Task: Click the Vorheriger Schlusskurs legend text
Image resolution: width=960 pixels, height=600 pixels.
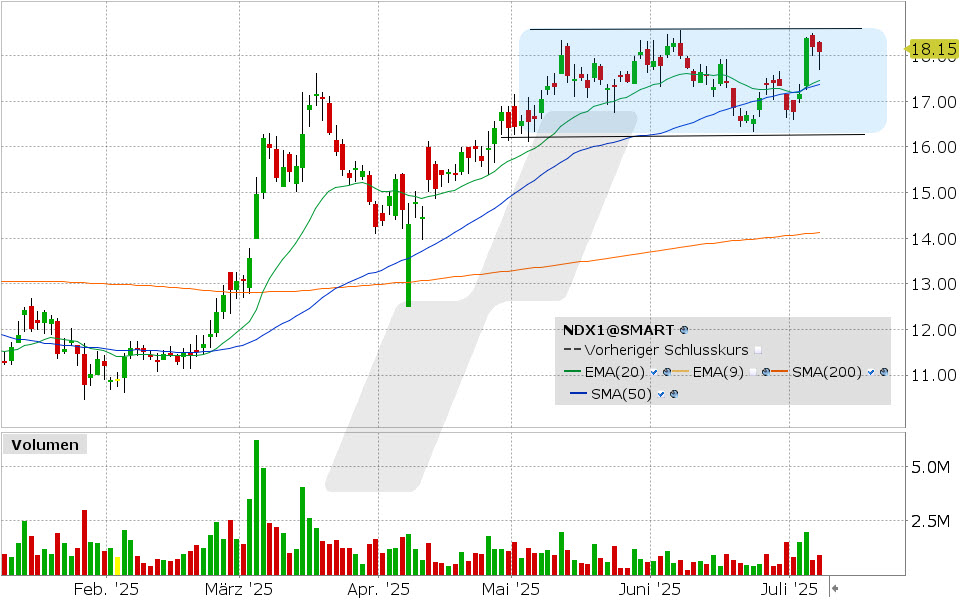Action: coord(667,350)
